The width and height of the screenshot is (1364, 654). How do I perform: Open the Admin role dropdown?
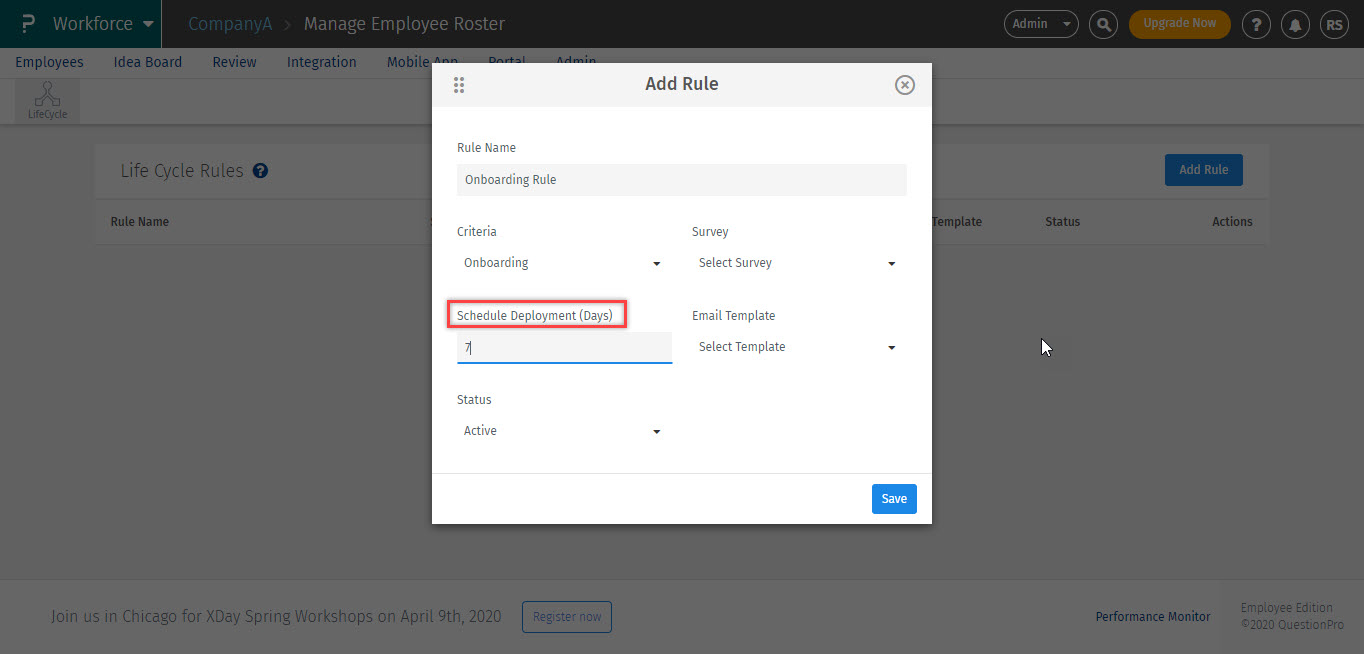pyautogui.click(x=1040, y=24)
